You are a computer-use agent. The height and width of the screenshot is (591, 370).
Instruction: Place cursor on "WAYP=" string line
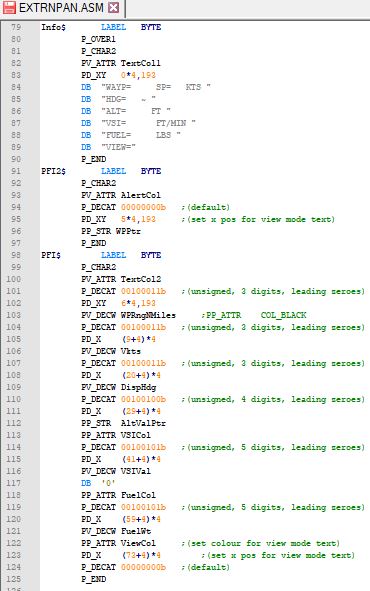(x=156, y=87)
